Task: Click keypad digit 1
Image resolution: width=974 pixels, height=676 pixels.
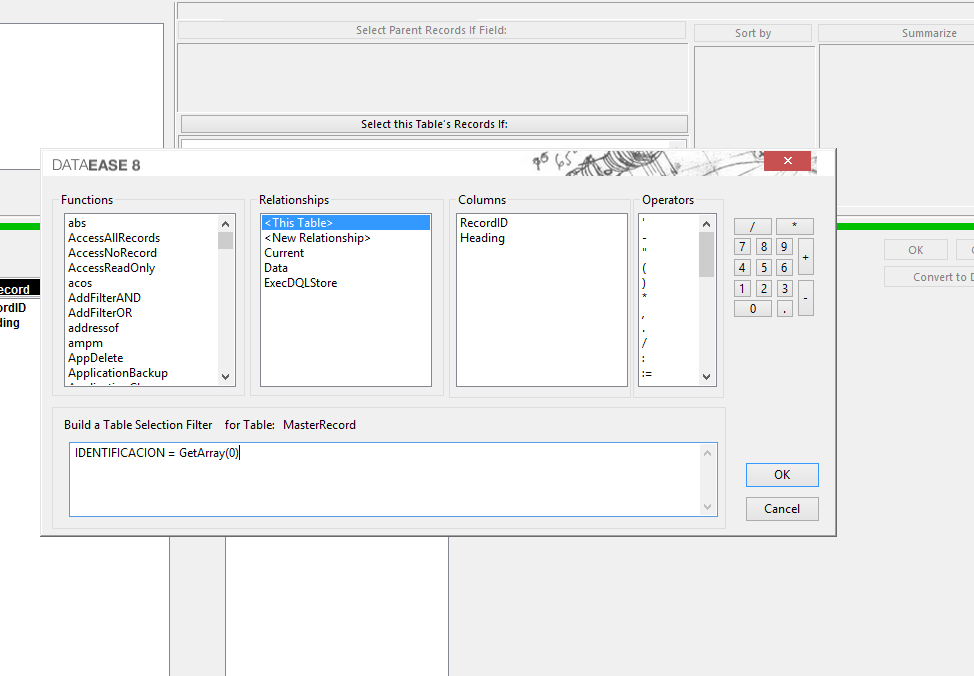Action: [742, 288]
